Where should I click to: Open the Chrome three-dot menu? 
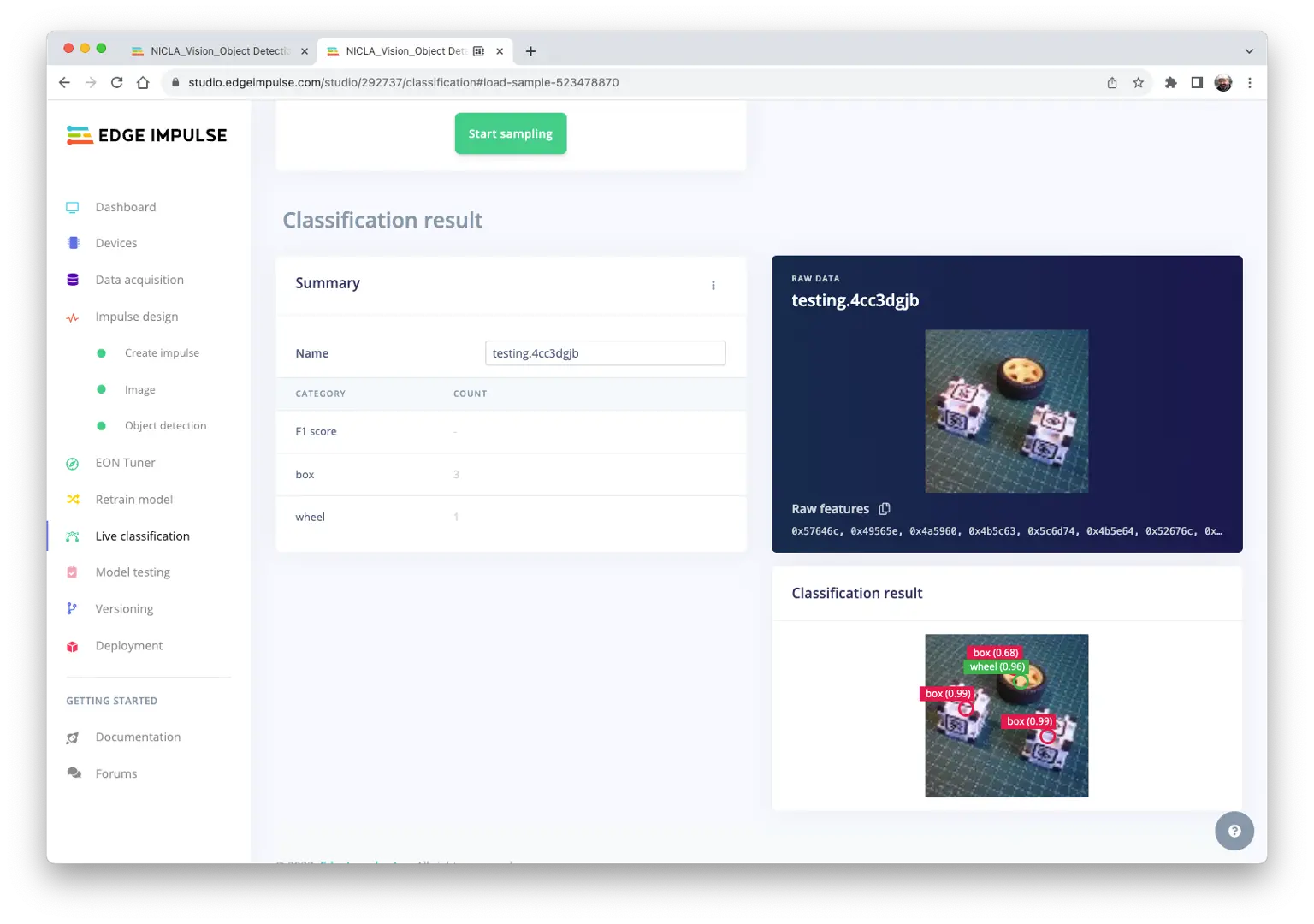pos(1250,83)
